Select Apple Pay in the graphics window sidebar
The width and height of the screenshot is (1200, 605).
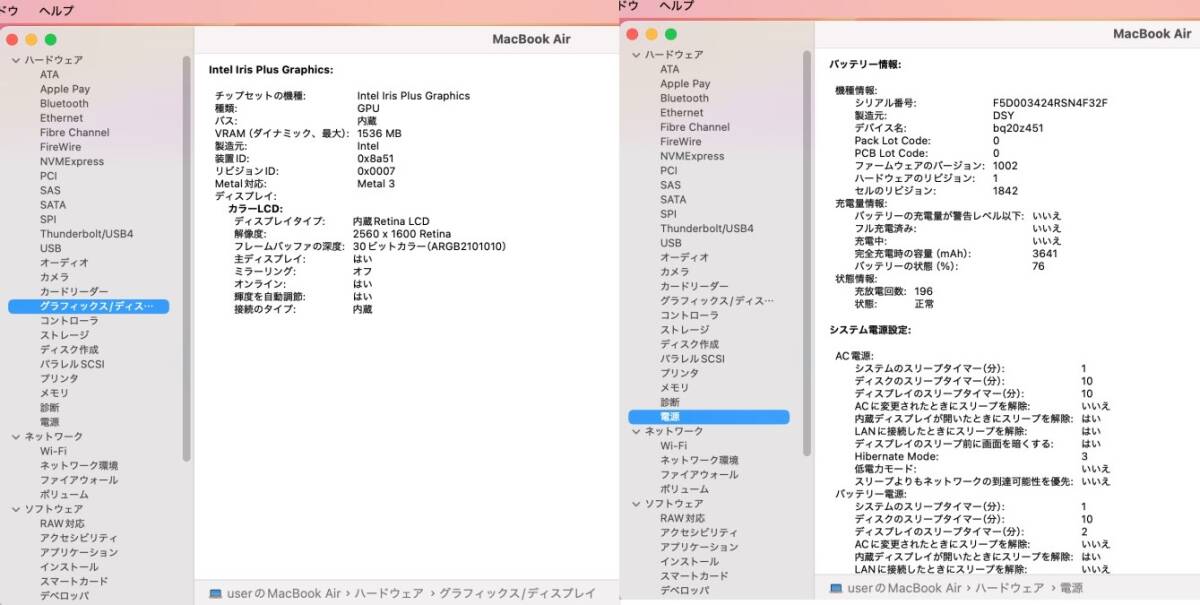65,89
